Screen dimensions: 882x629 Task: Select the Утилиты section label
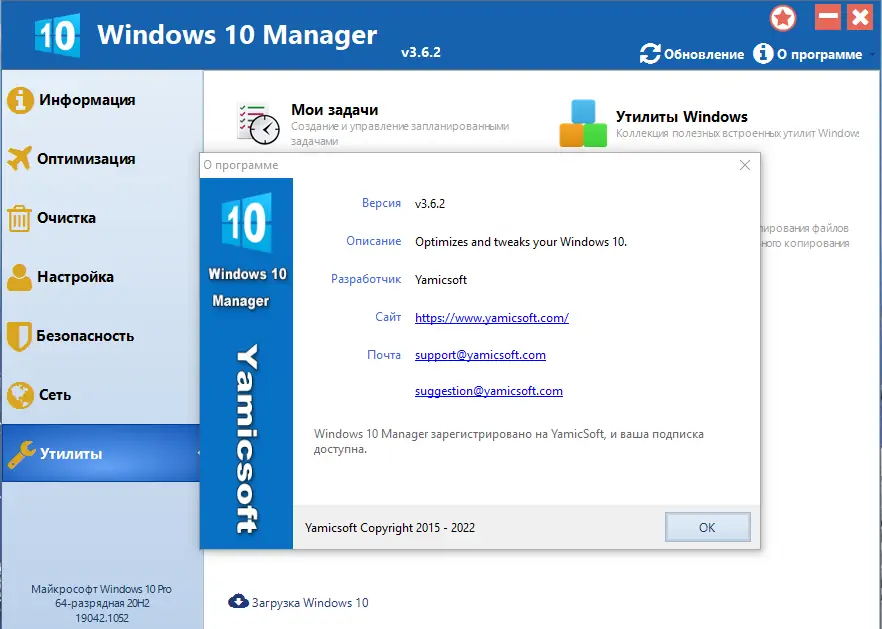(71, 454)
